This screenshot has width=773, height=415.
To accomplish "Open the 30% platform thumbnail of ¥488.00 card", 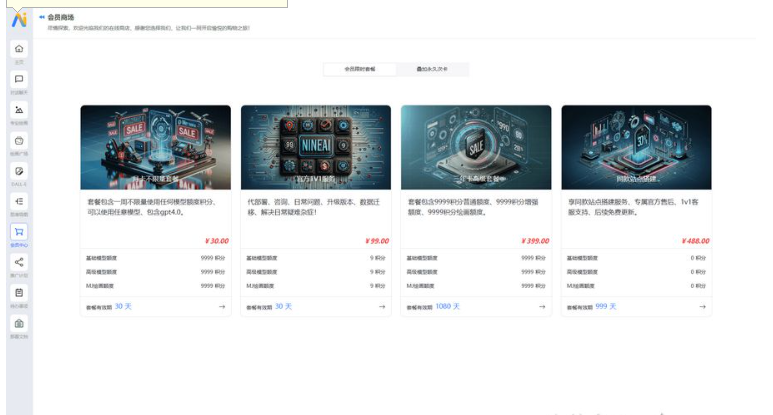I will (x=636, y=147).
